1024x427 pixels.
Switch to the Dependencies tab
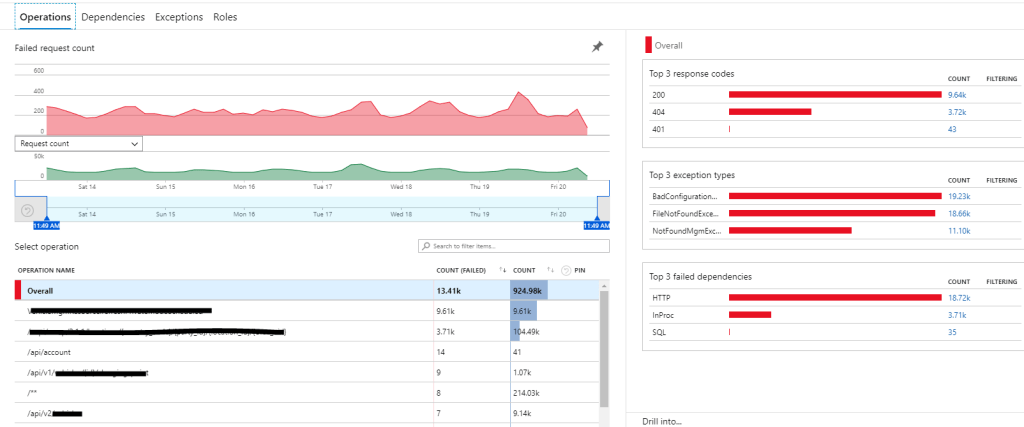coord(112,17)
